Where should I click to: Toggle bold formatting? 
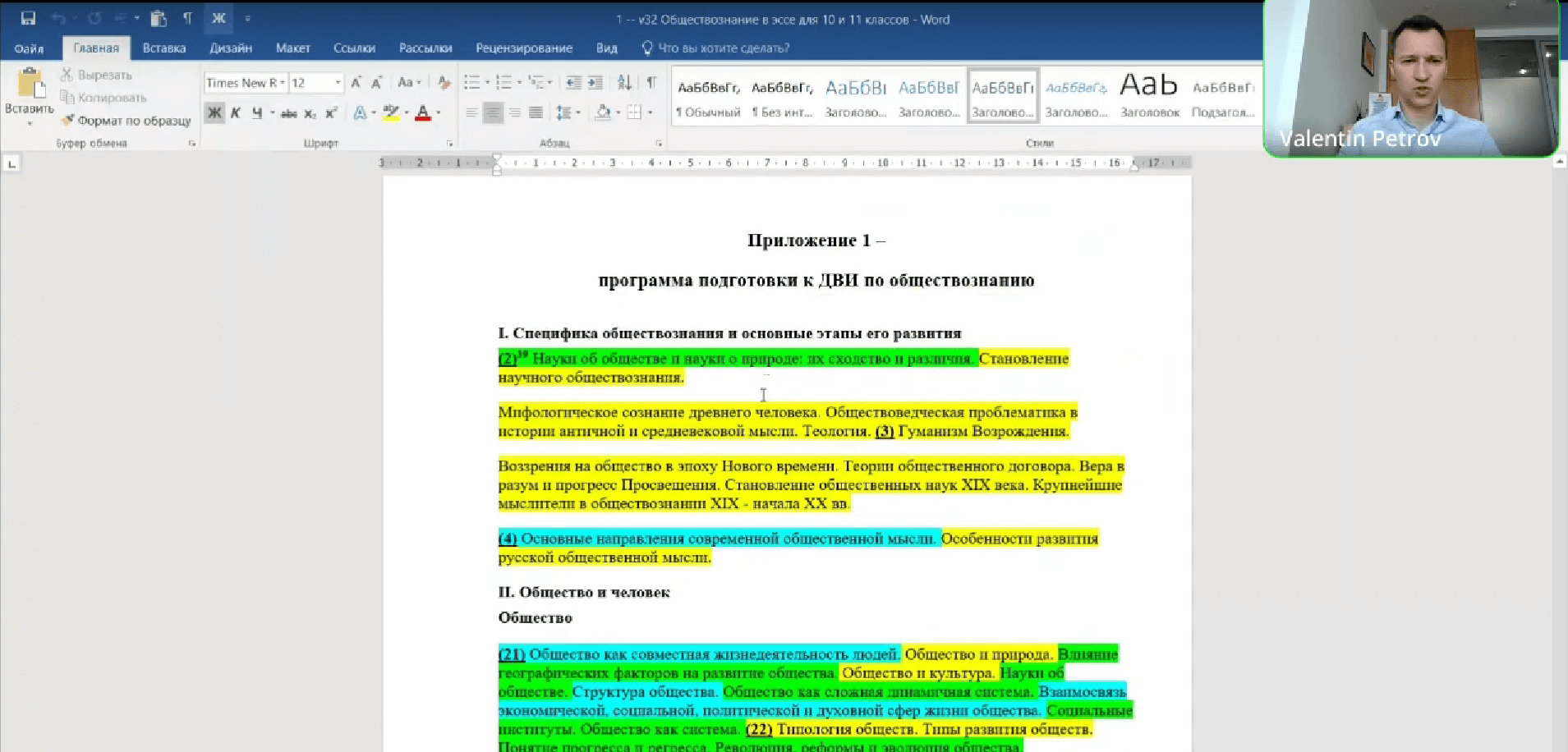pyautogui.click(x=214, y=113)
